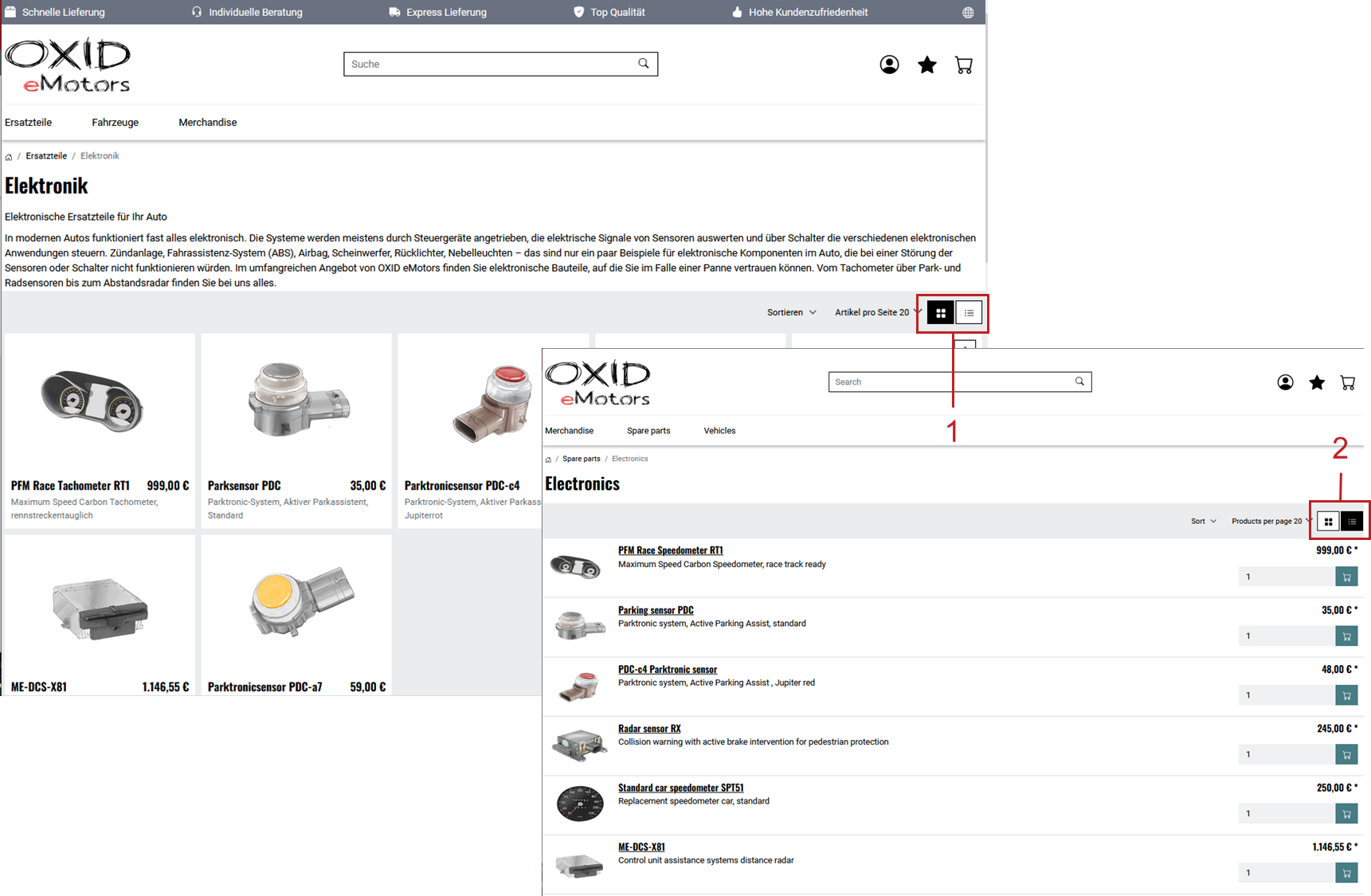1371x896 pixels.
Task: Switch to list view in German shop
Action: click(x=969, y=313)
